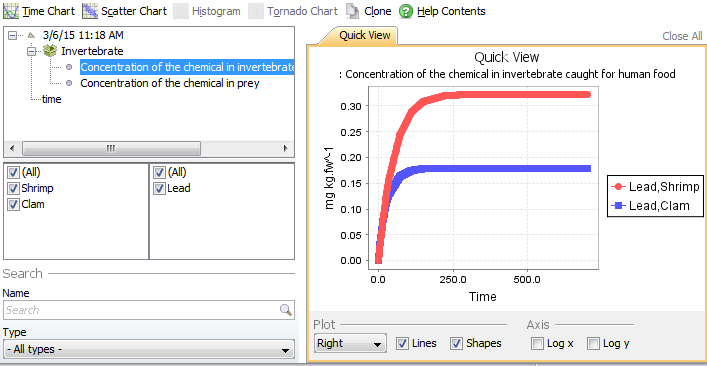Click the Close All link
The height and width of the screenshot is (366, 707).
click(682, 36)
